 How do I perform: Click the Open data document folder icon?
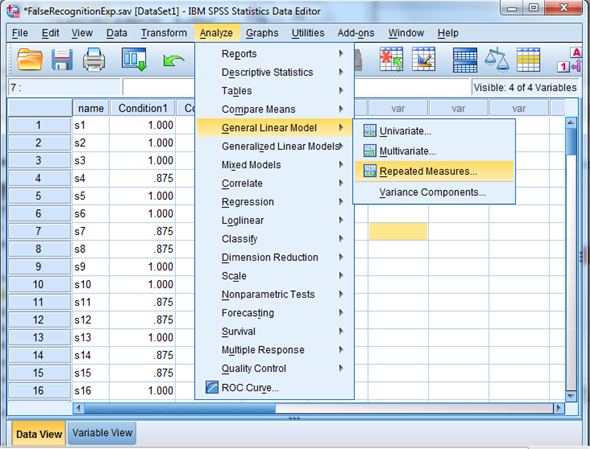tap(29, 59)
